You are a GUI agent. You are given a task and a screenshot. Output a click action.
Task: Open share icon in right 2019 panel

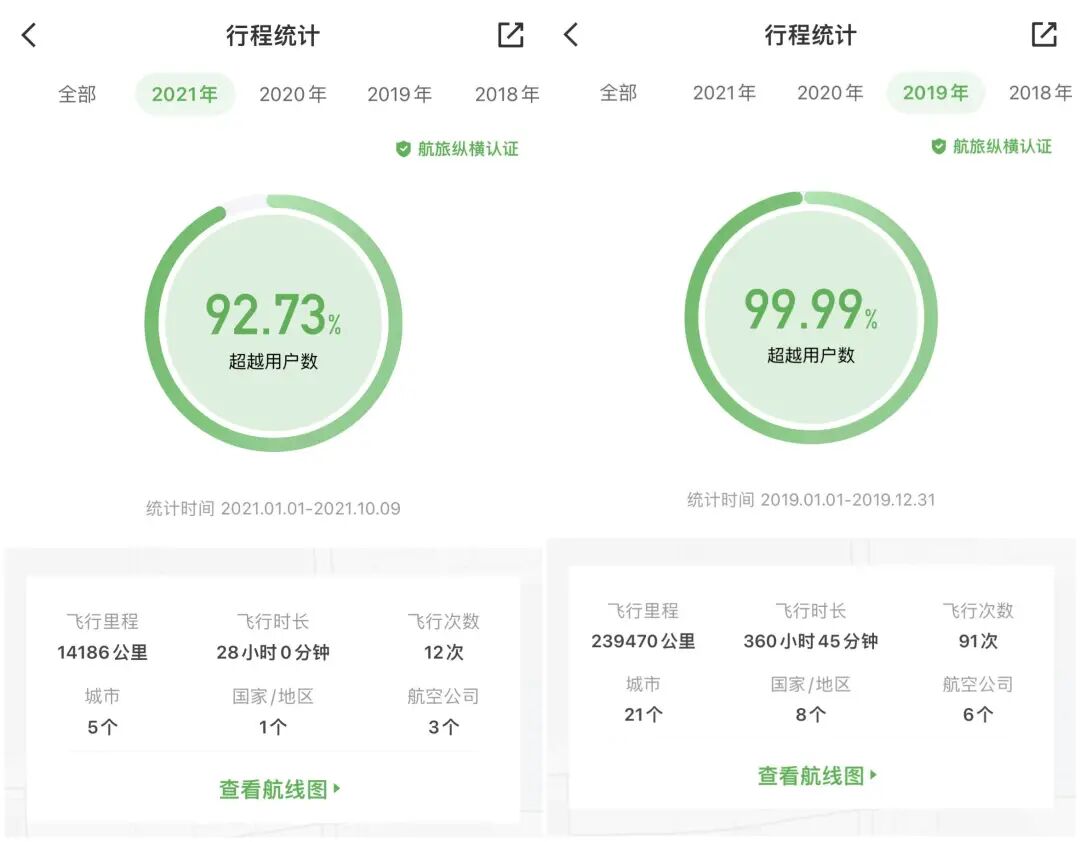point(1043,34)
